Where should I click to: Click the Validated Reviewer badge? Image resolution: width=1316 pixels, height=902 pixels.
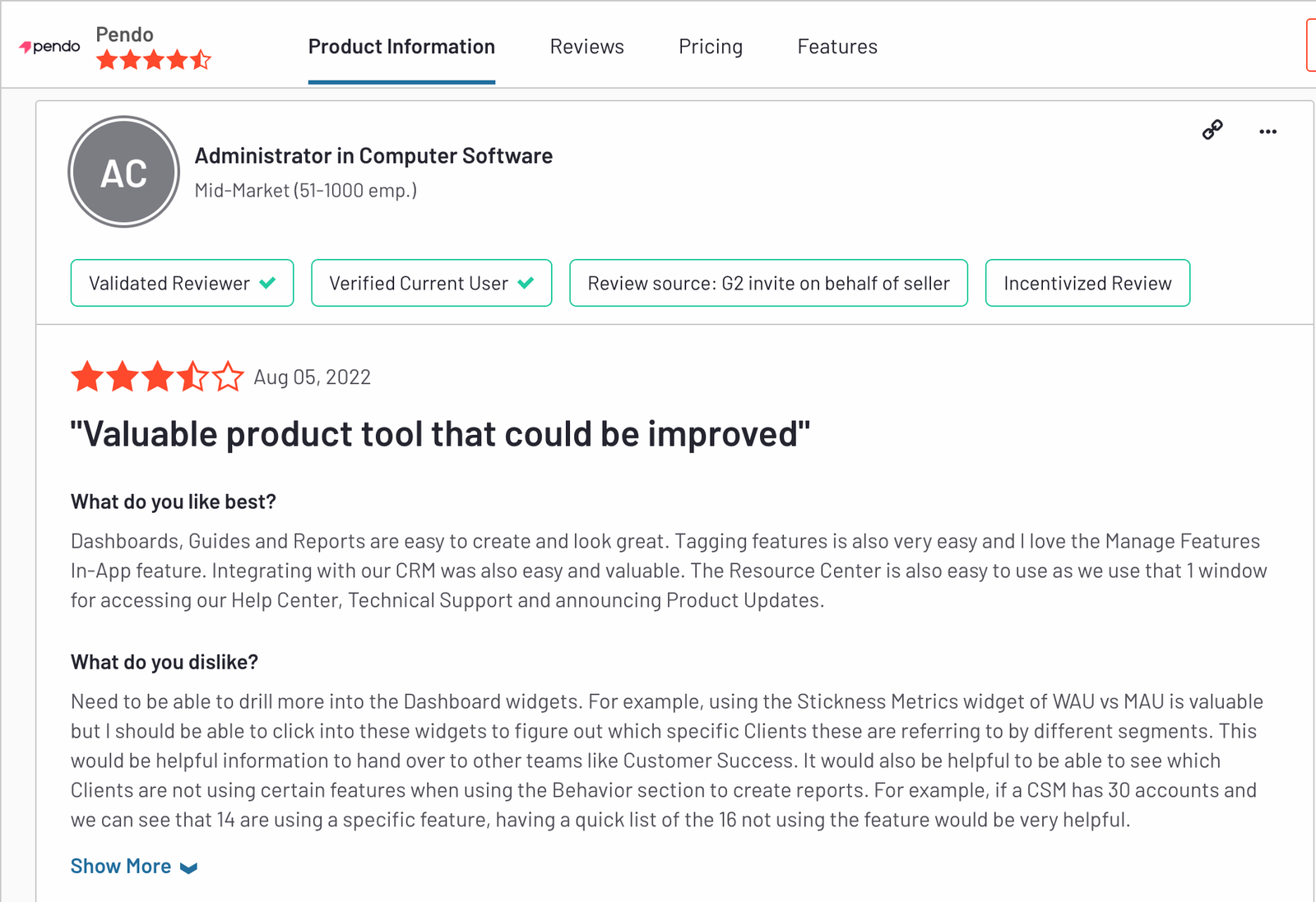[x=182, y=283]
